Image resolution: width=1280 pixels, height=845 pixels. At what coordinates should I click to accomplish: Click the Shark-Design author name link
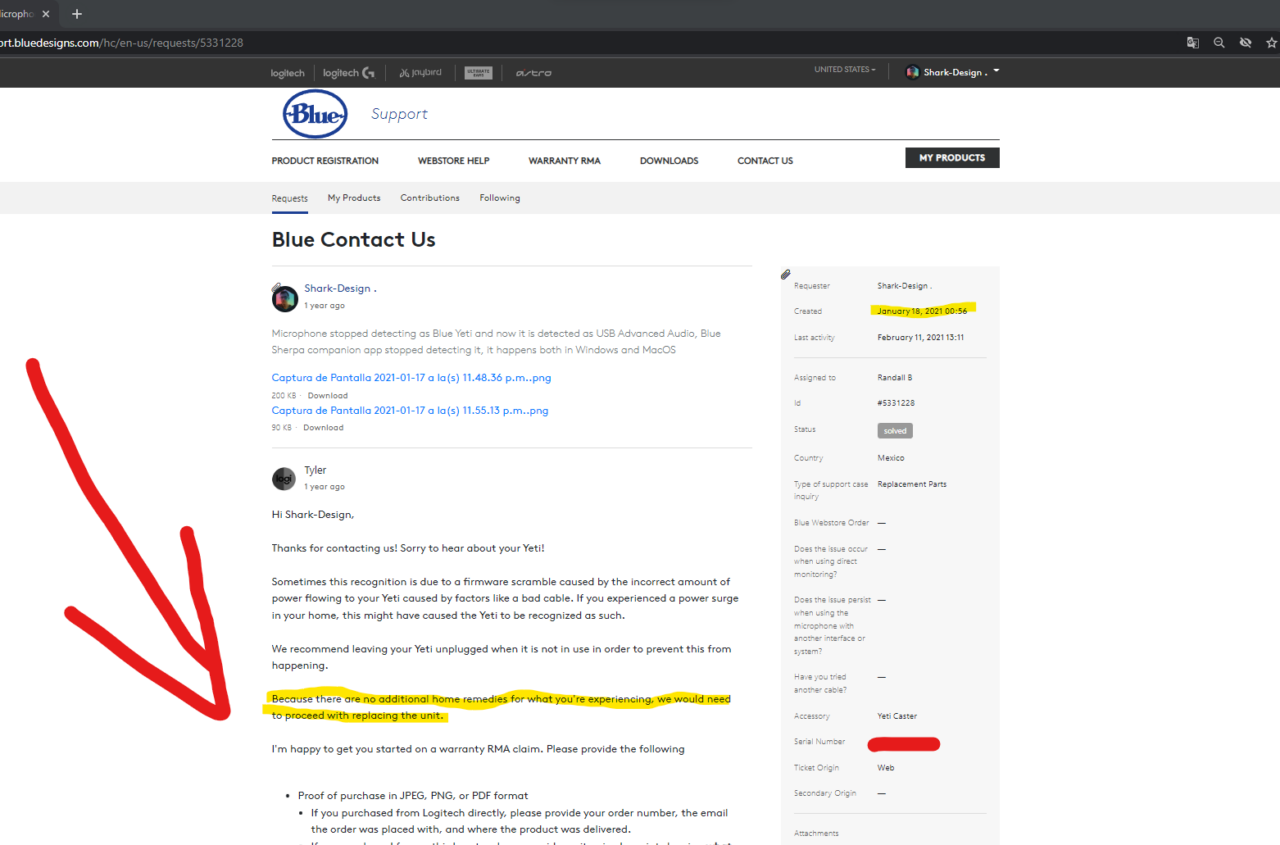(340, 288)
